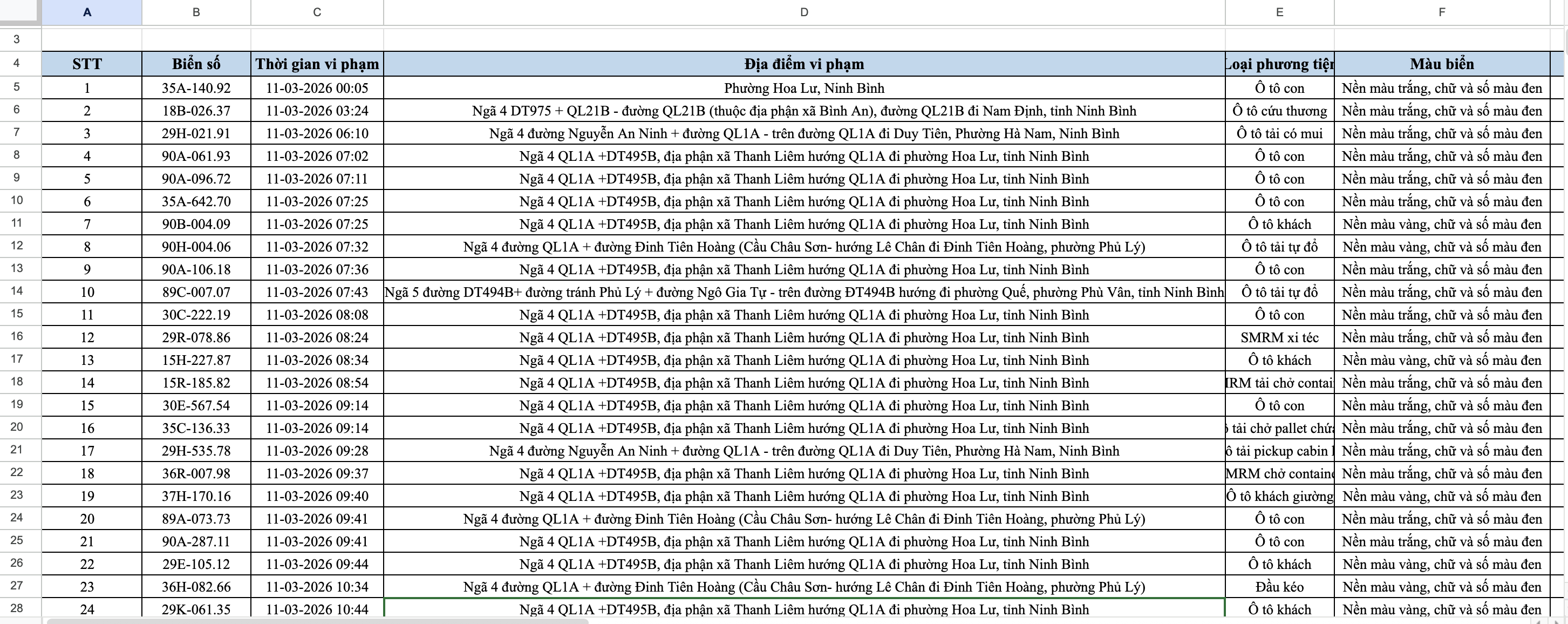The image size is (1568, 624).
Task: Select license plate cell 35A-140.92
Action: (x=196, y=89)
